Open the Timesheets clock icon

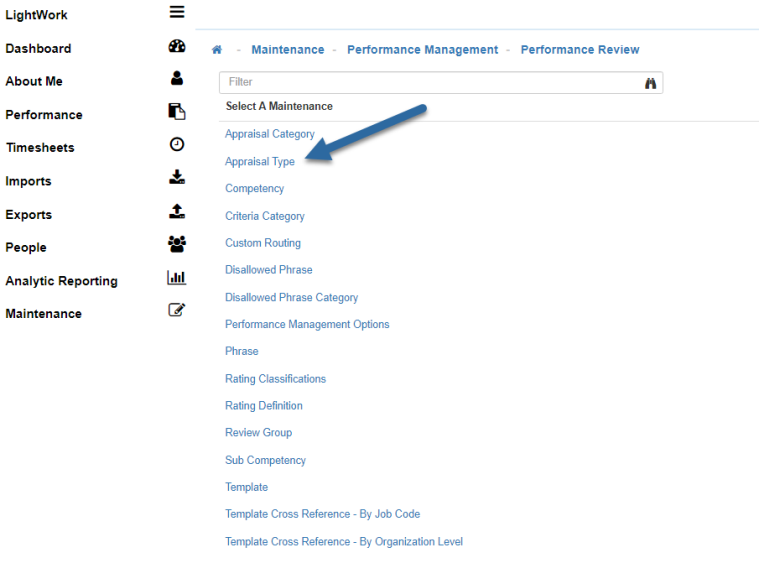(177, 145)
